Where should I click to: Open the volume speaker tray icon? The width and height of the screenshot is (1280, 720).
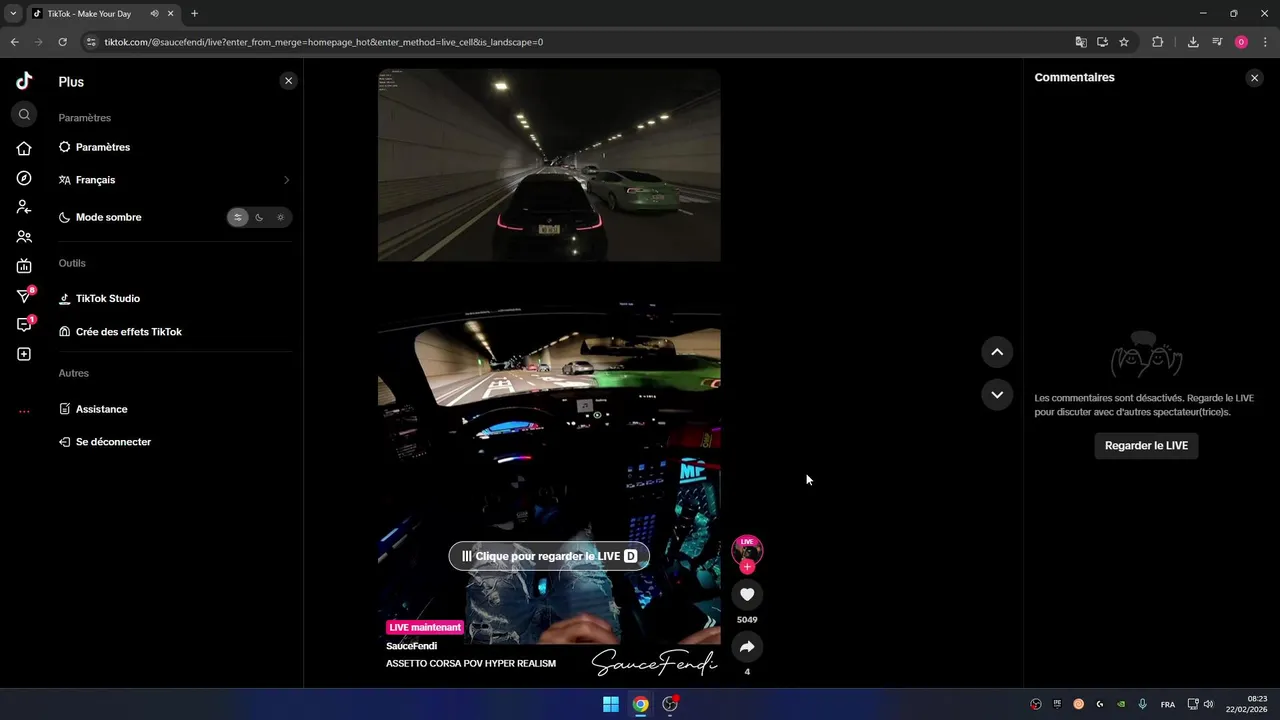point(1208,704)
